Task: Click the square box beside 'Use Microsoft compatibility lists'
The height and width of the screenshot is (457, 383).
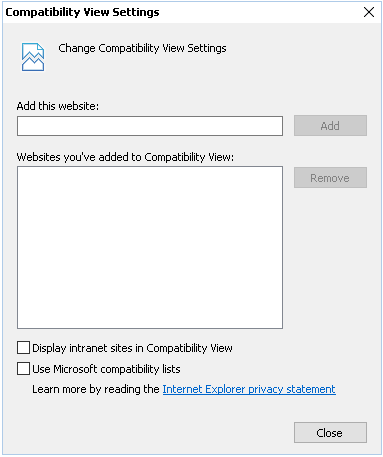Action: (23, 369)
